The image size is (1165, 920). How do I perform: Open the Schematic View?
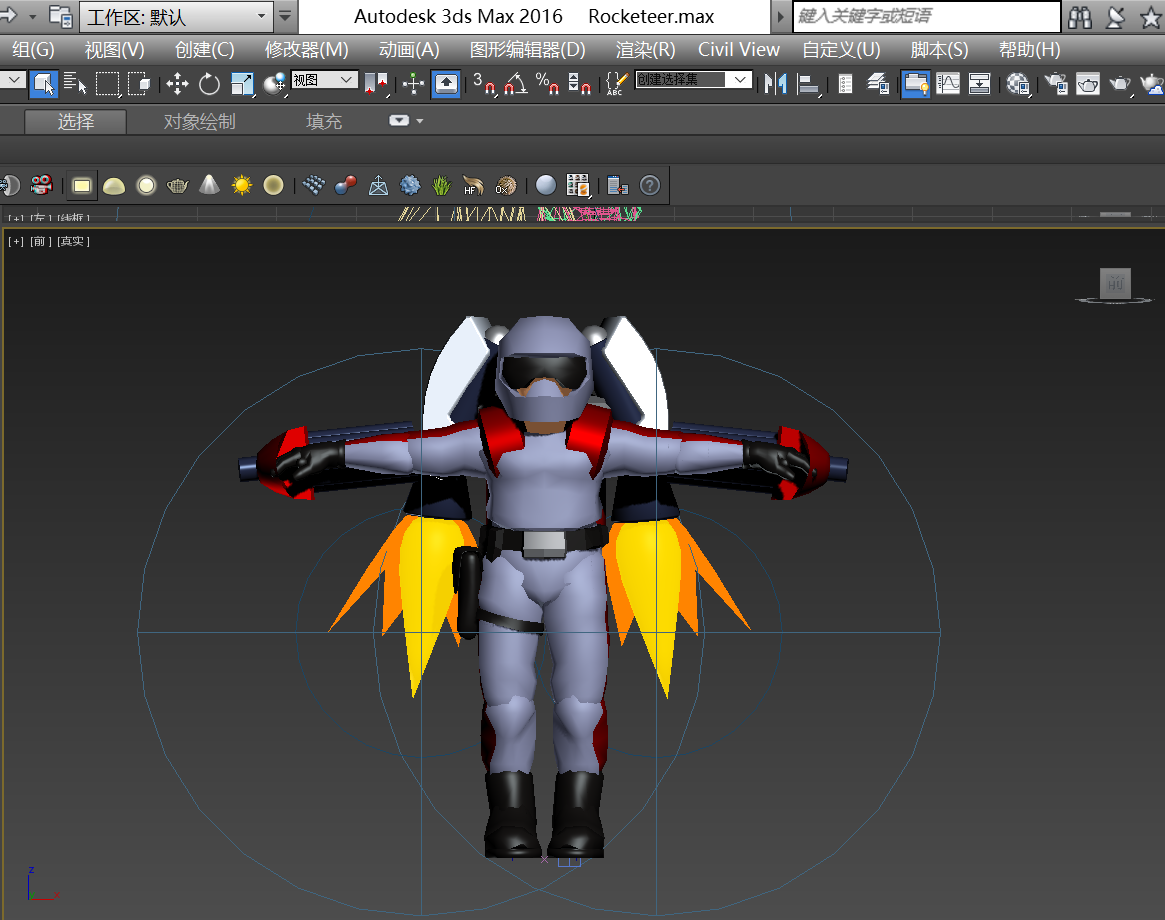[x=980, y=83]
